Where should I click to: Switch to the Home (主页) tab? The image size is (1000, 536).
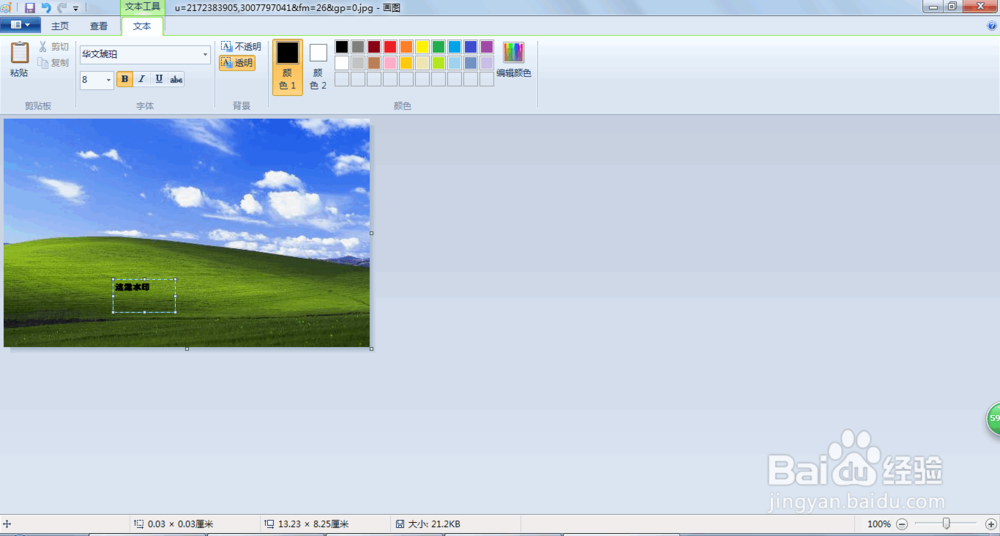pos(60,26)
